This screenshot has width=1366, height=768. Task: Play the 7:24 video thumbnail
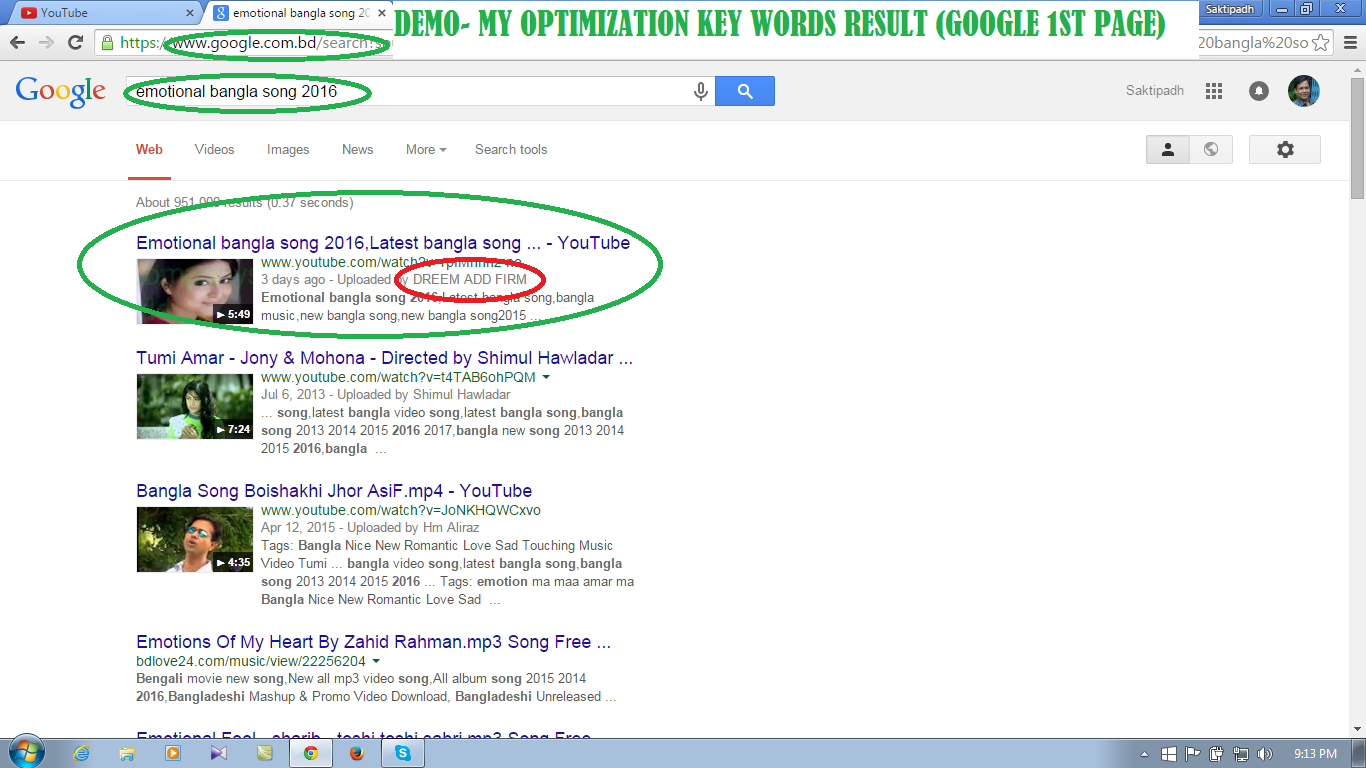coord(195,406)
